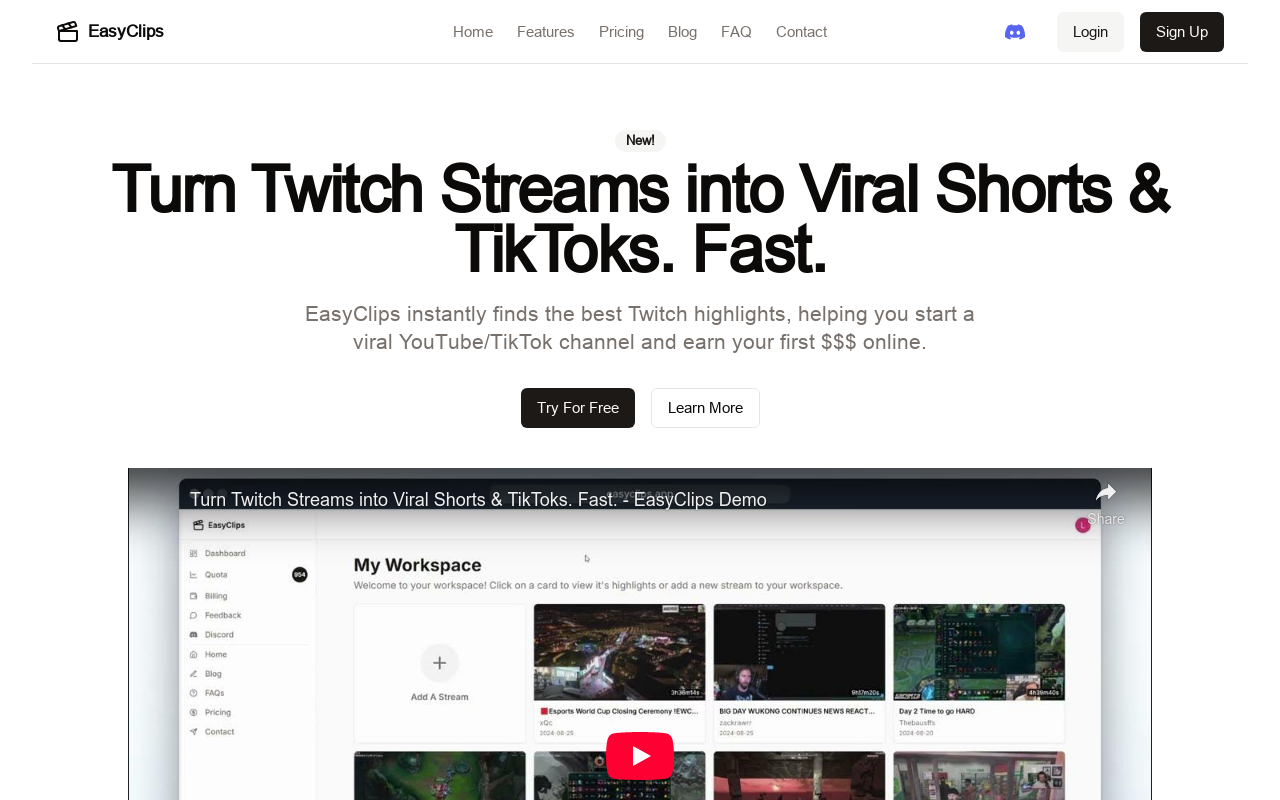The image size is (1280, 800).
Task: Click the Learn More button
Action: 705,408
